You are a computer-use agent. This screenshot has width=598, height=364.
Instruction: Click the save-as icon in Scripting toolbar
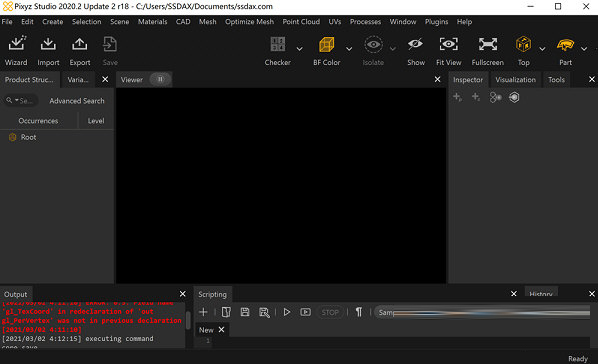click(264, 312)
